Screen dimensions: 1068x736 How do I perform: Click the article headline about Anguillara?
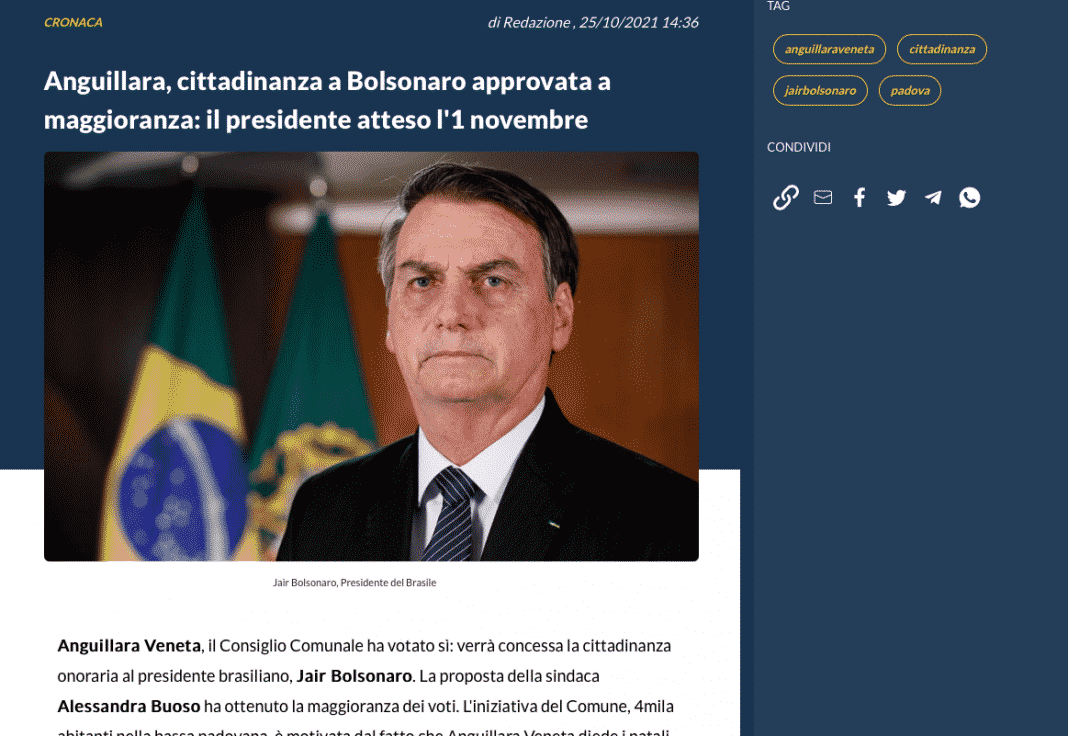(x=327, y=100)
